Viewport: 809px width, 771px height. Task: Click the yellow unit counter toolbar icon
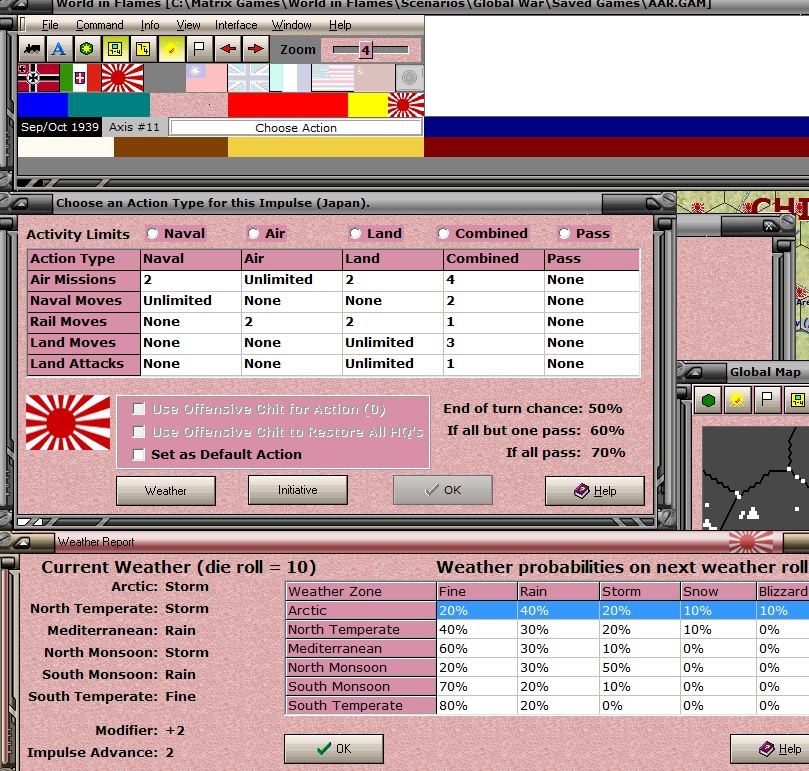click(x=115, y=50)
